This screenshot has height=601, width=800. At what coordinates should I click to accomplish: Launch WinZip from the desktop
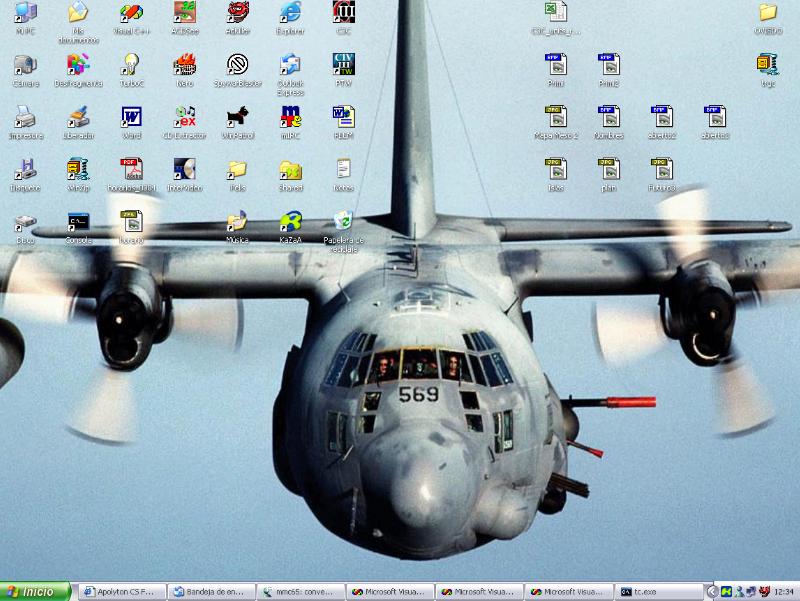coord(79,169)
